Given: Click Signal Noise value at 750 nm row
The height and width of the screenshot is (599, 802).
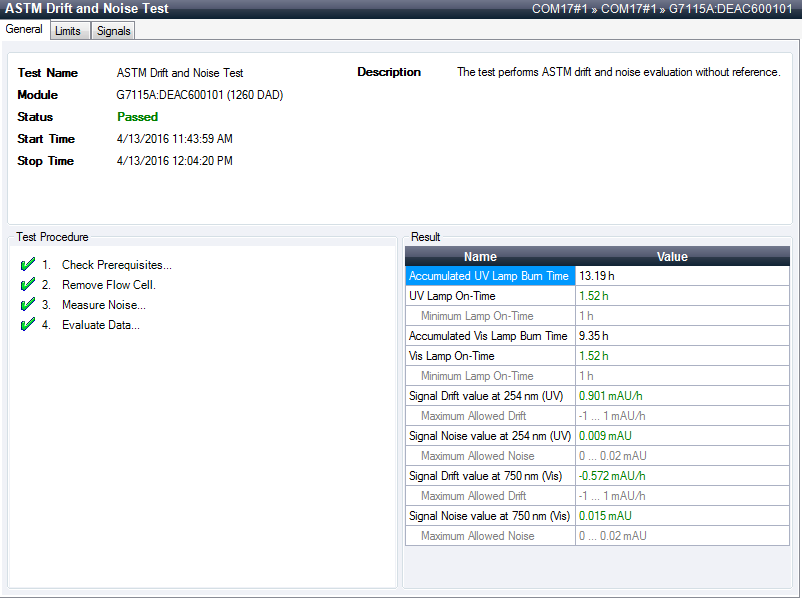Looking at the screenshot, I should [x=489, y=516].
